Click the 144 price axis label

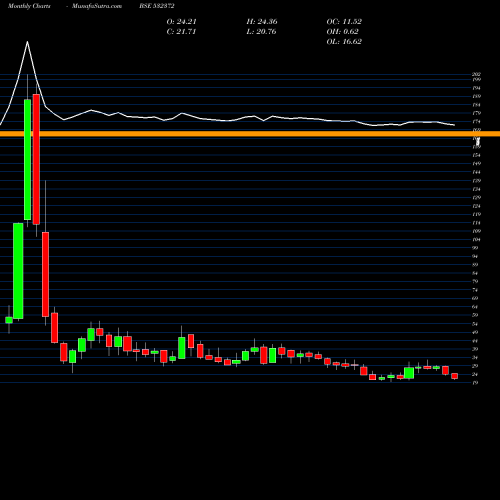tap(477, 172)
